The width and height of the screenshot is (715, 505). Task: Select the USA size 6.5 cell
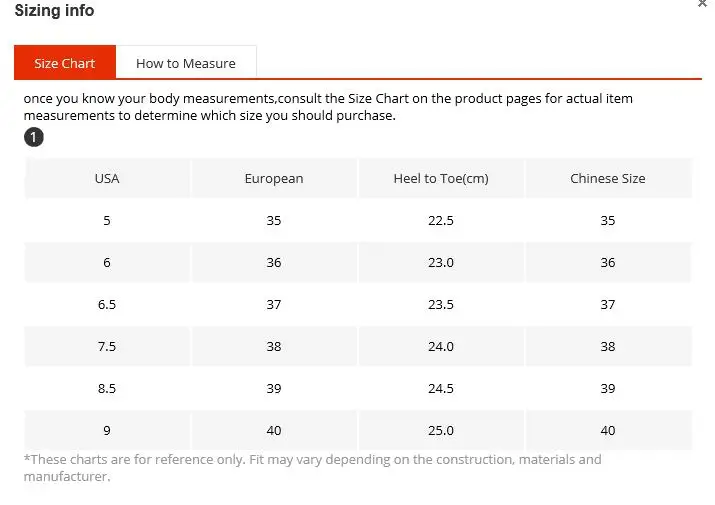(107, 304)
